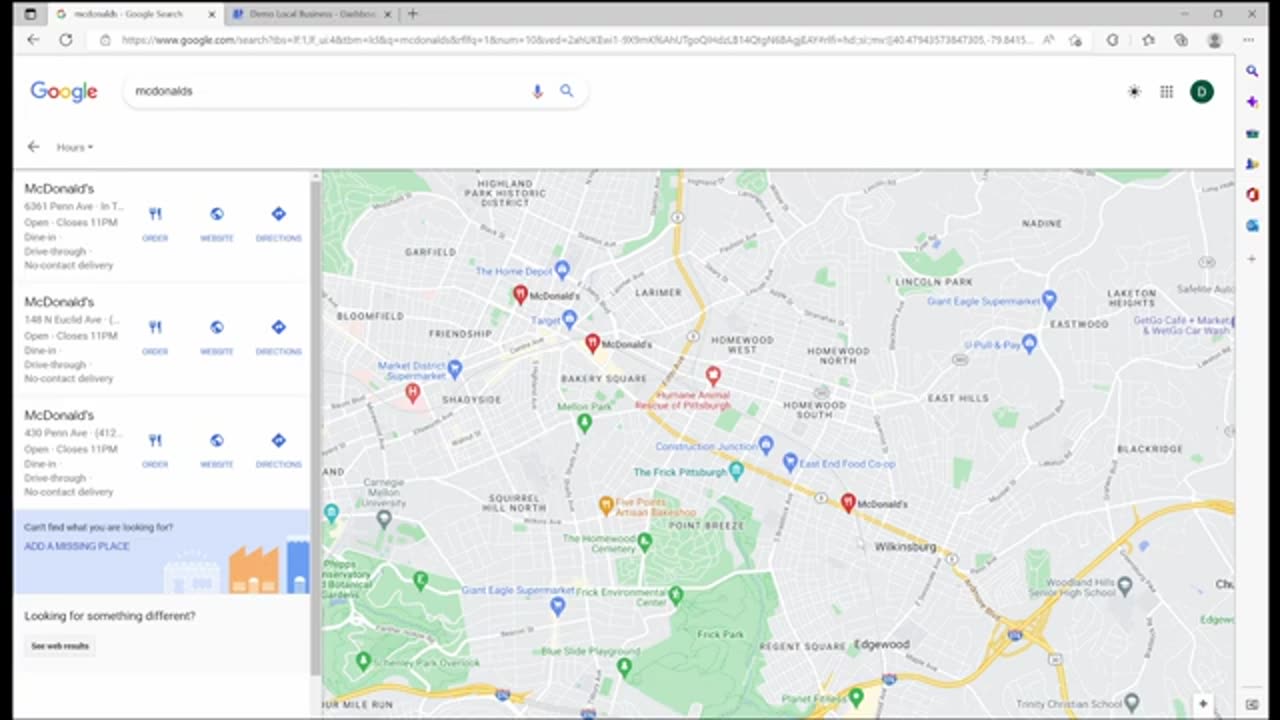
Task: Click the add plus icon in the Edge sidebar
Action: point(1252,259)
